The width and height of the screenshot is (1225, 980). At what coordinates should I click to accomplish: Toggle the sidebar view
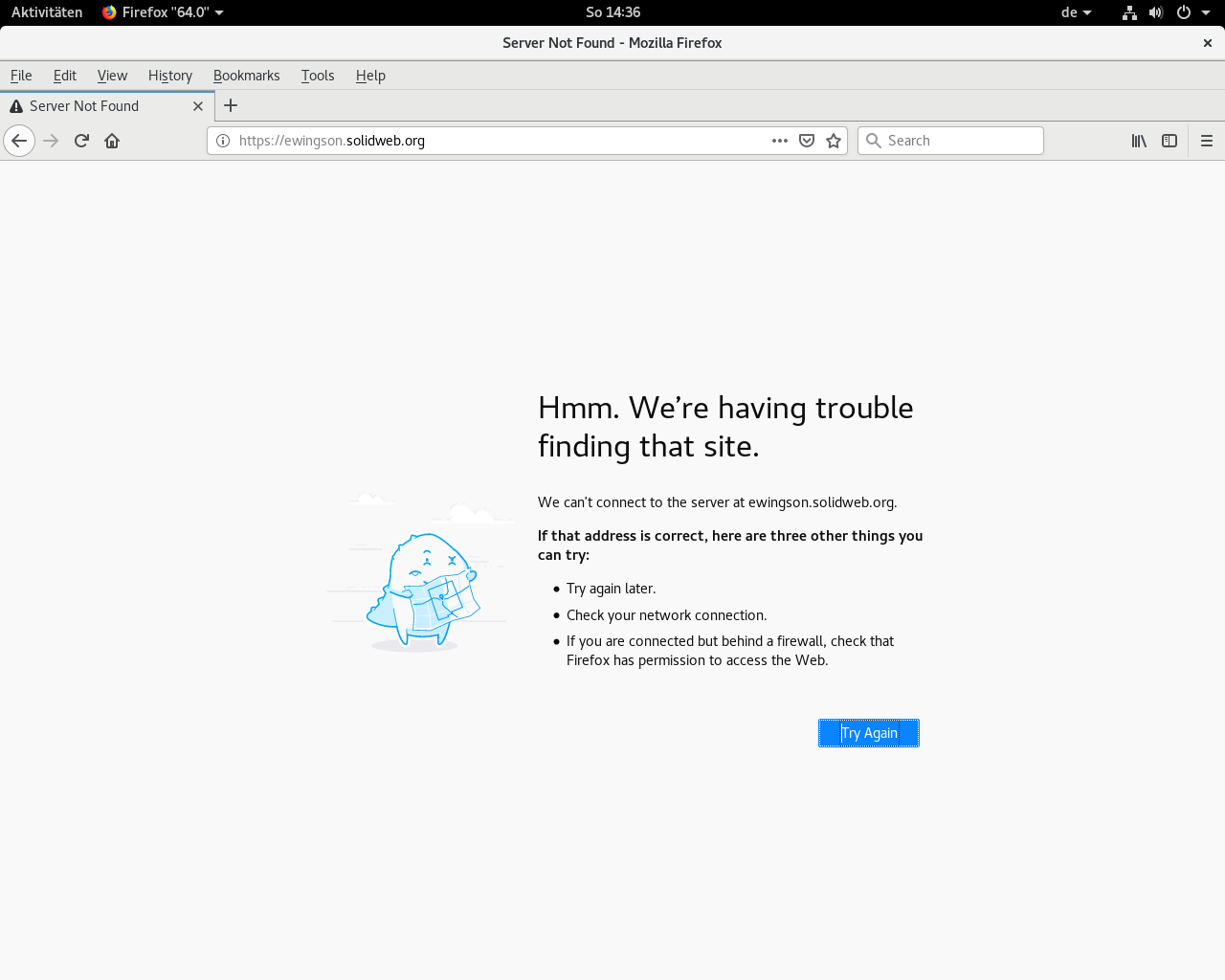tap(1169, 141)
